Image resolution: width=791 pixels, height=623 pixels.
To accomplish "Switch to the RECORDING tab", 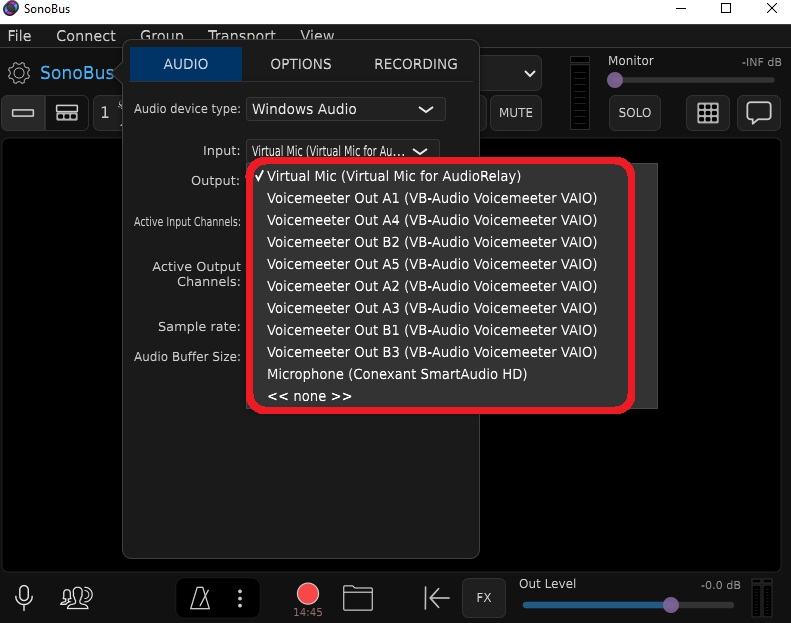I will coord(416,64).
